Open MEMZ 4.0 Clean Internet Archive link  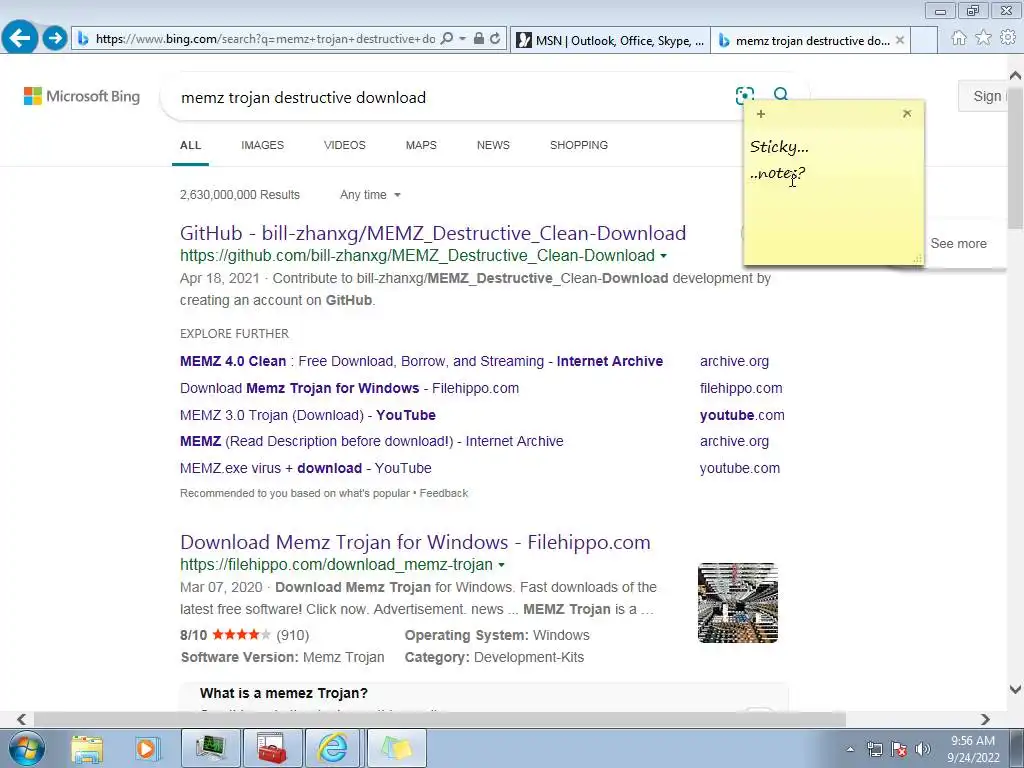click(x=421, y=361)
